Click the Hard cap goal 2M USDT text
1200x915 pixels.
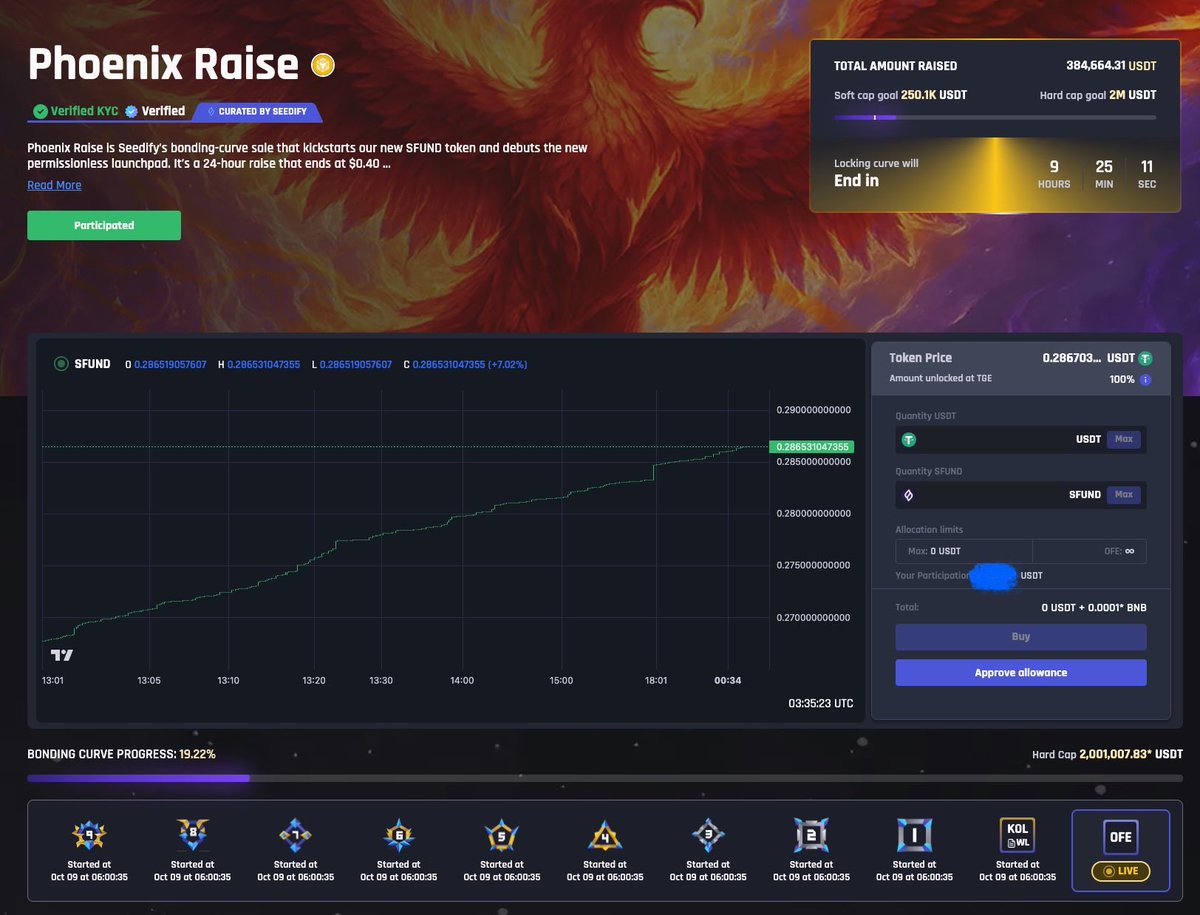[1098, 95]
